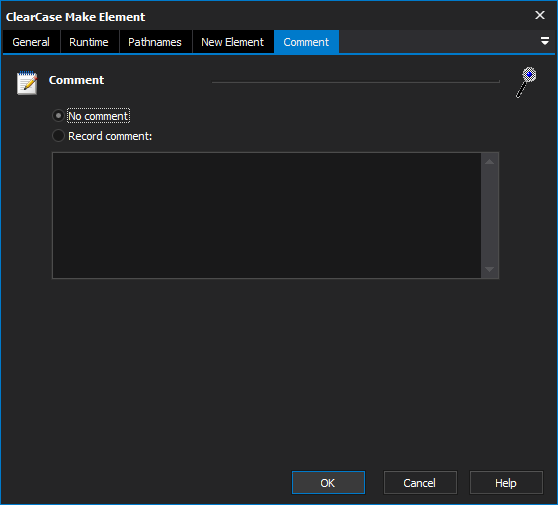Open the tab list dropdown arrow
This screenshot has height=505, width=558.
click(x=544, y=41)
